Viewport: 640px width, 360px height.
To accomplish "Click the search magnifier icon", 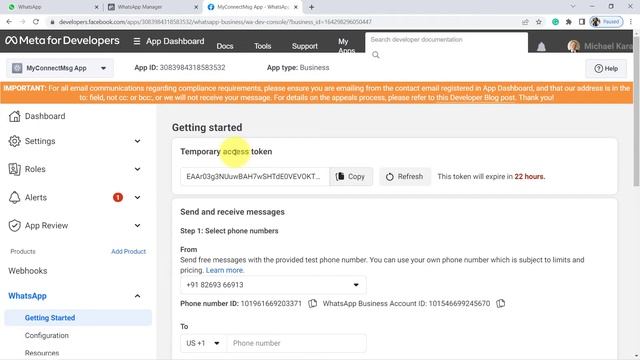I will 376,55.
